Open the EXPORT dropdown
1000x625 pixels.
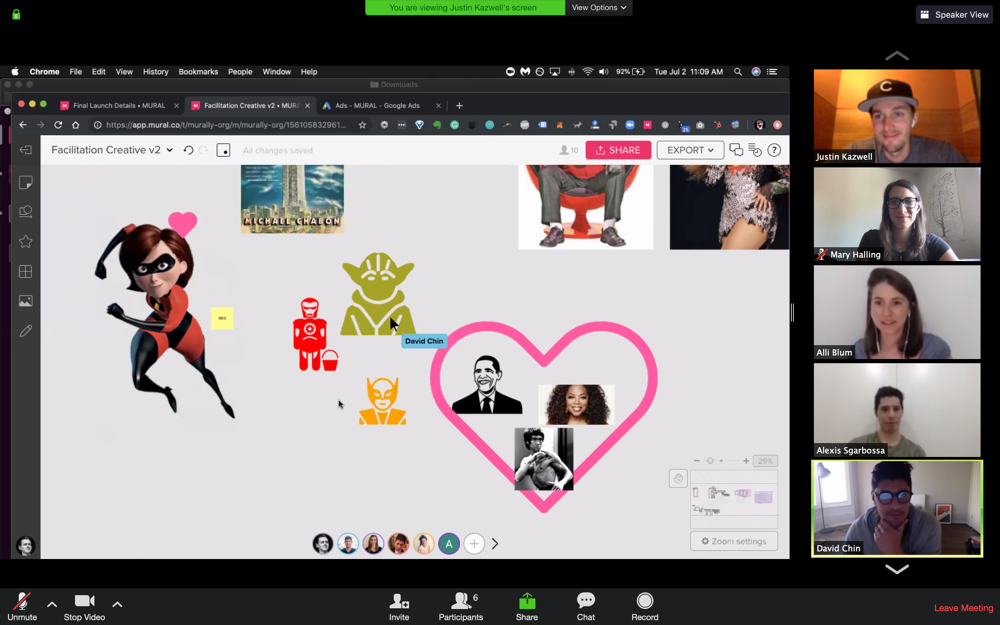coord(690,150)
